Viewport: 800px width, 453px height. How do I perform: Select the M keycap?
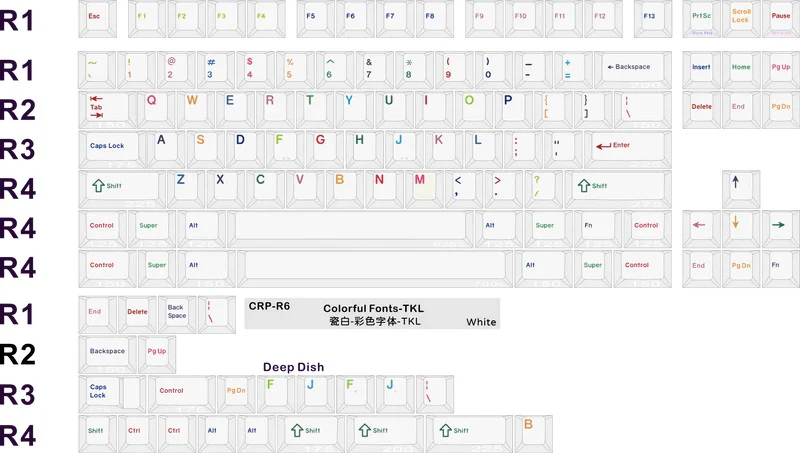coord(425,189)
